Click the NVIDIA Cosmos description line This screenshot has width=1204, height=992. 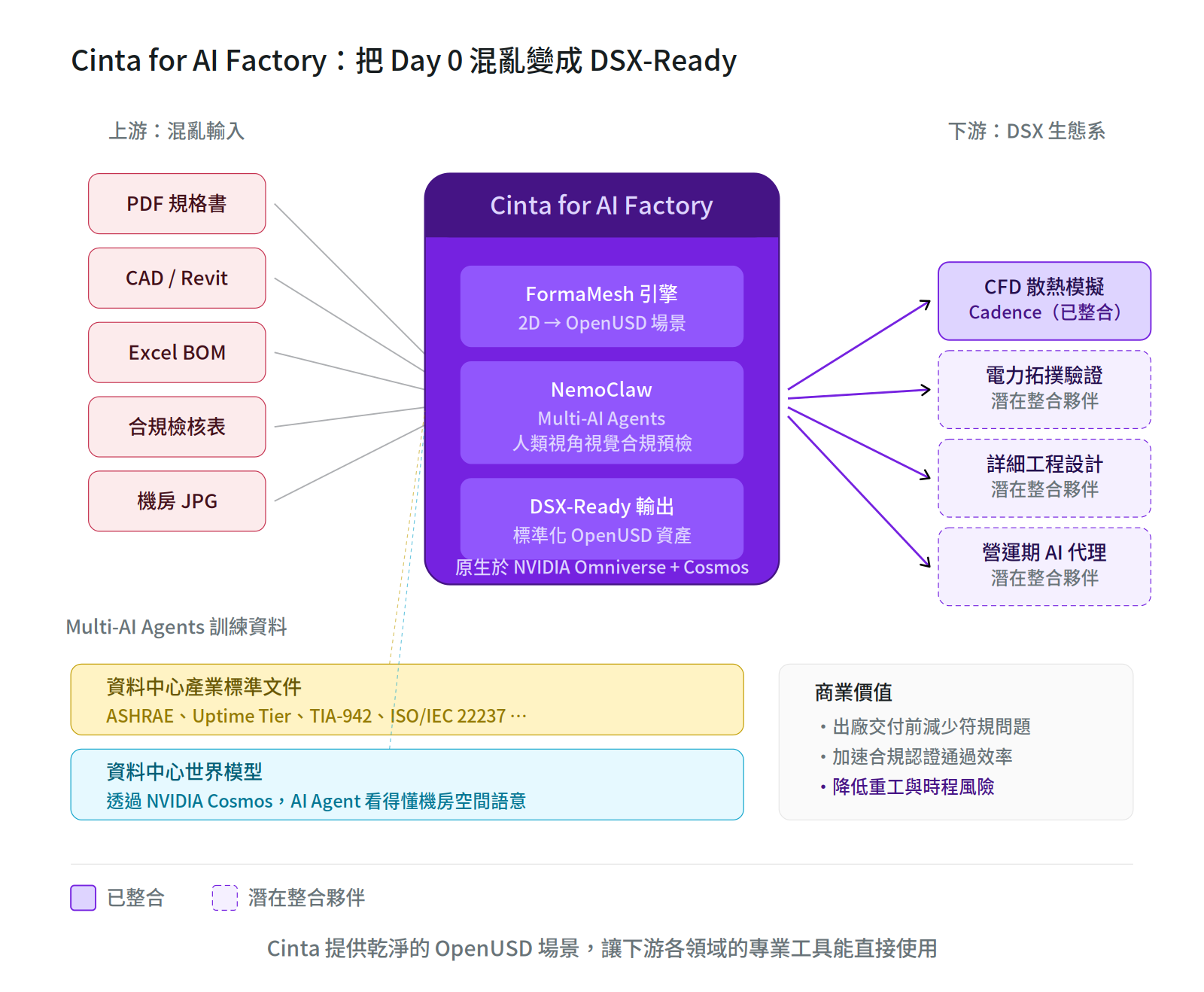(x=316, y=801)
